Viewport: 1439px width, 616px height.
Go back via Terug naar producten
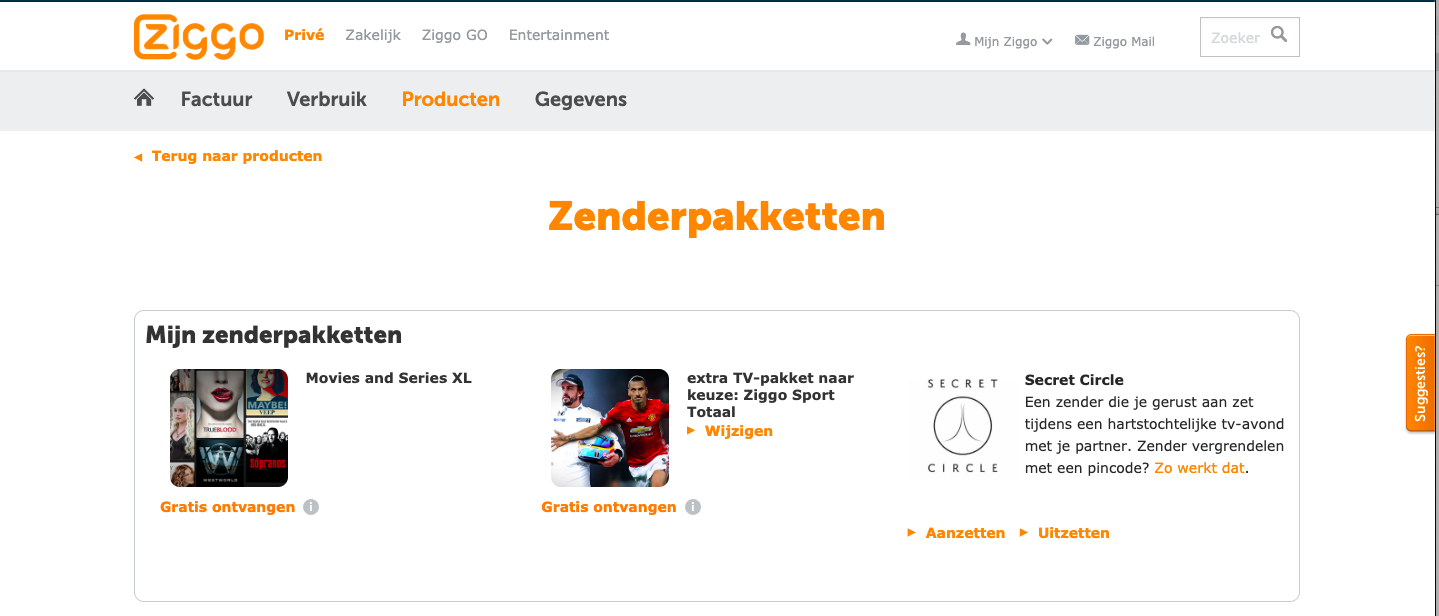pyautogui.click(x=236, y=156)
